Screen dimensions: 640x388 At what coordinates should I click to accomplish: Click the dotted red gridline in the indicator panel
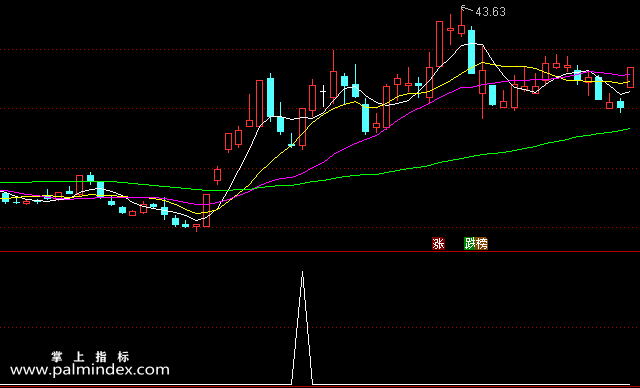tap(320, 328)
